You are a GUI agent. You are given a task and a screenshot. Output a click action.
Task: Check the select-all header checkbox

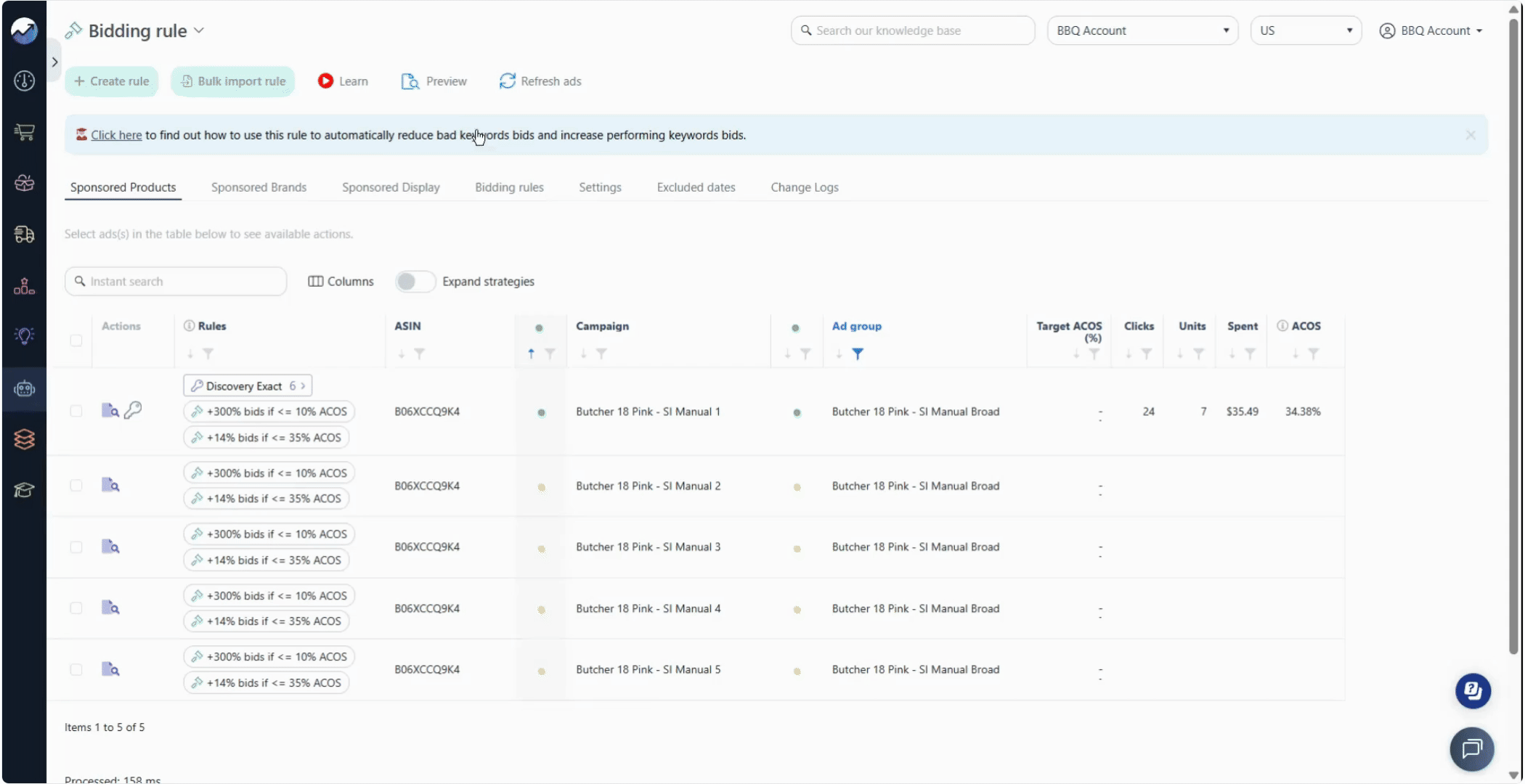[x=76, y=340]
